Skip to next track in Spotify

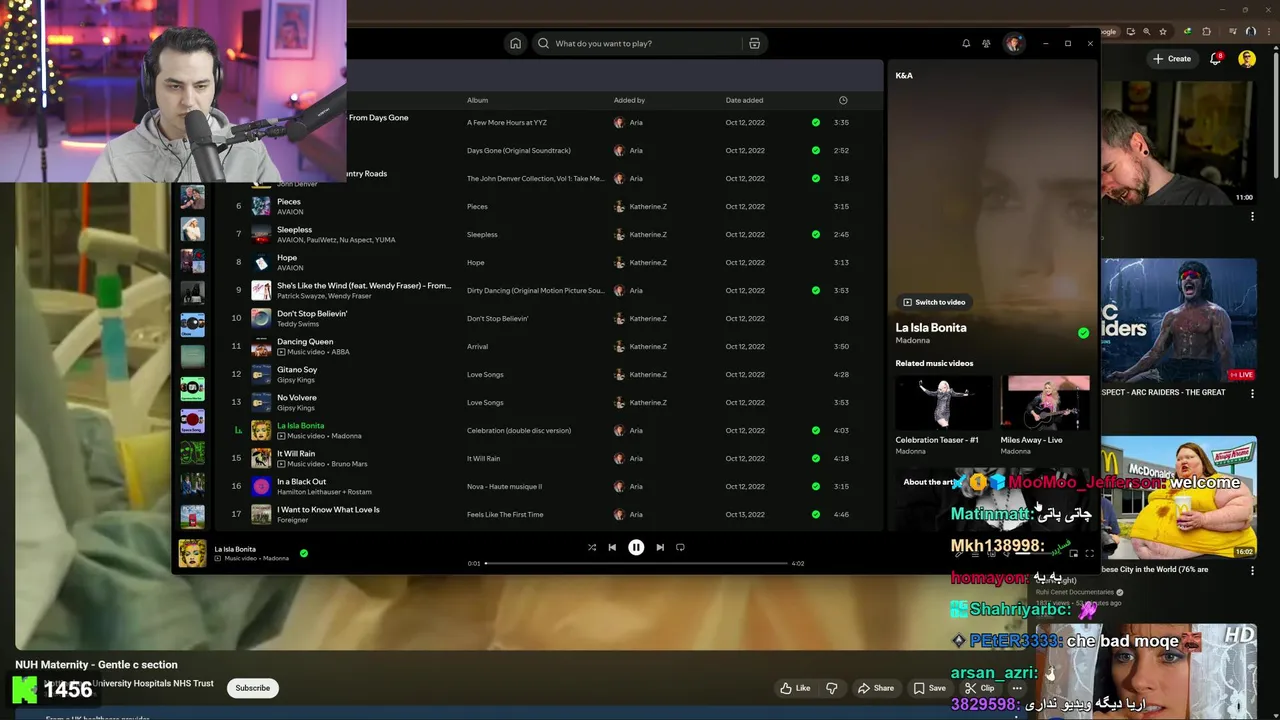pyautogui.click(x=660, y=547)
